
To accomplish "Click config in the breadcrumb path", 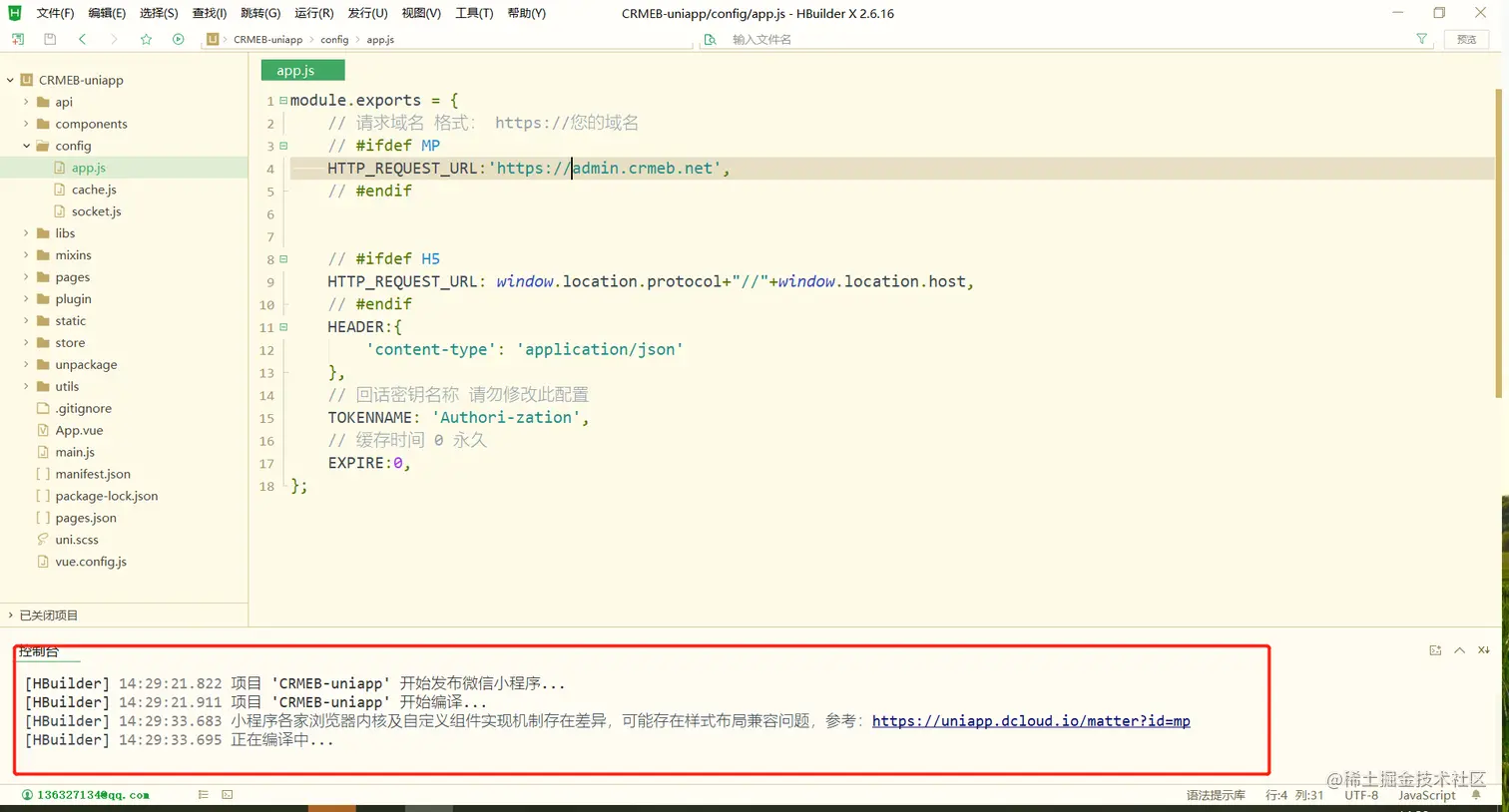I will tap(334, 40).
